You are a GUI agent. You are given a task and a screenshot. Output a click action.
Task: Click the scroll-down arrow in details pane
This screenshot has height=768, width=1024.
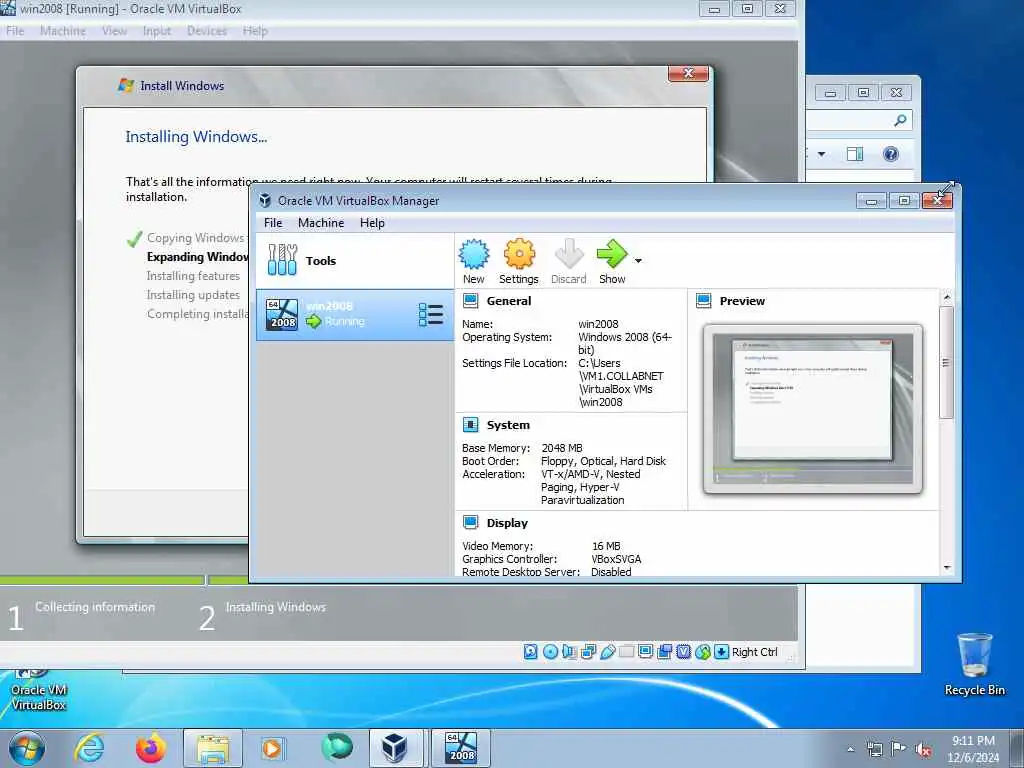(947, 568)
